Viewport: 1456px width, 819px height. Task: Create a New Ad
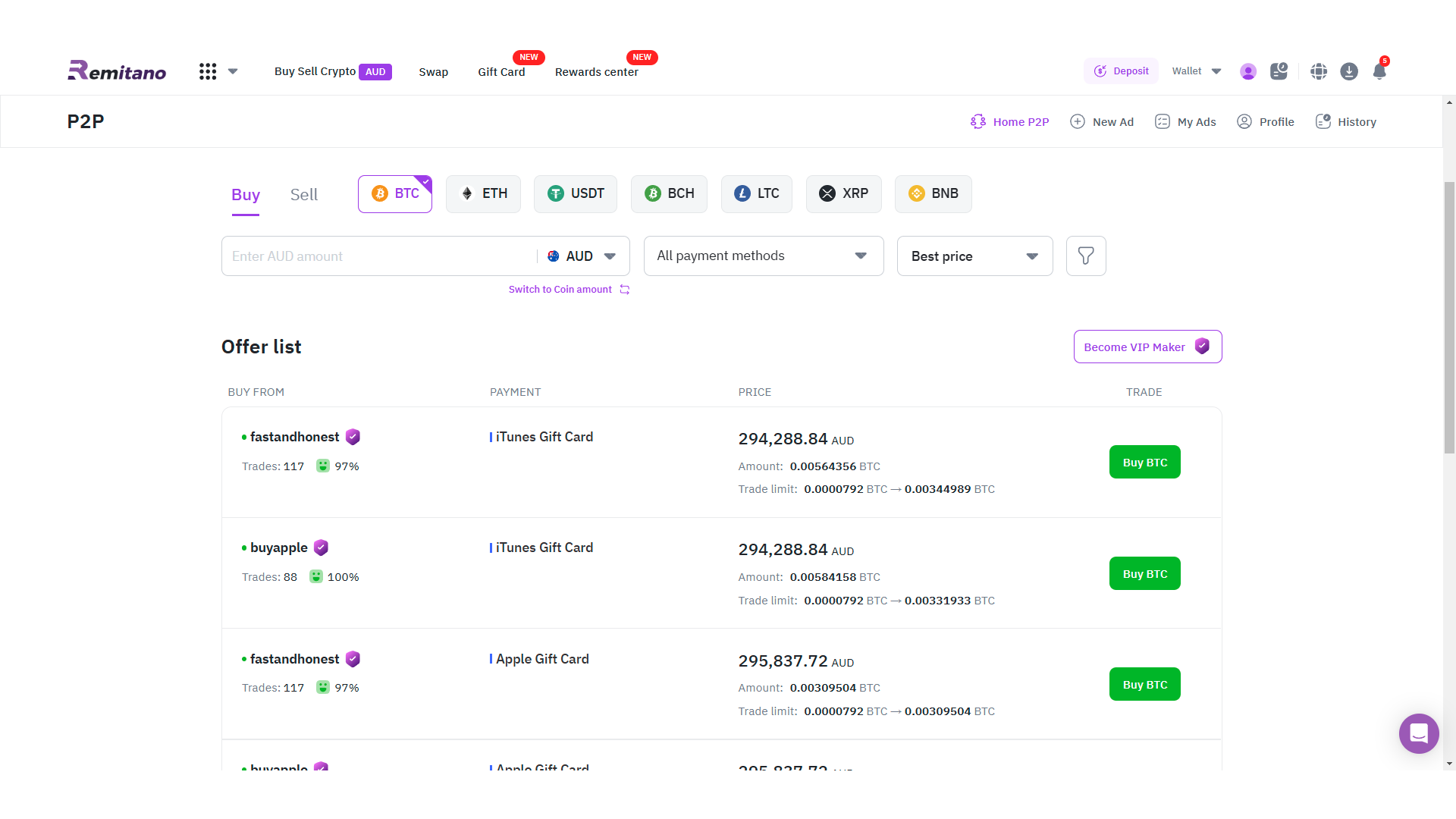(1102, 122)
